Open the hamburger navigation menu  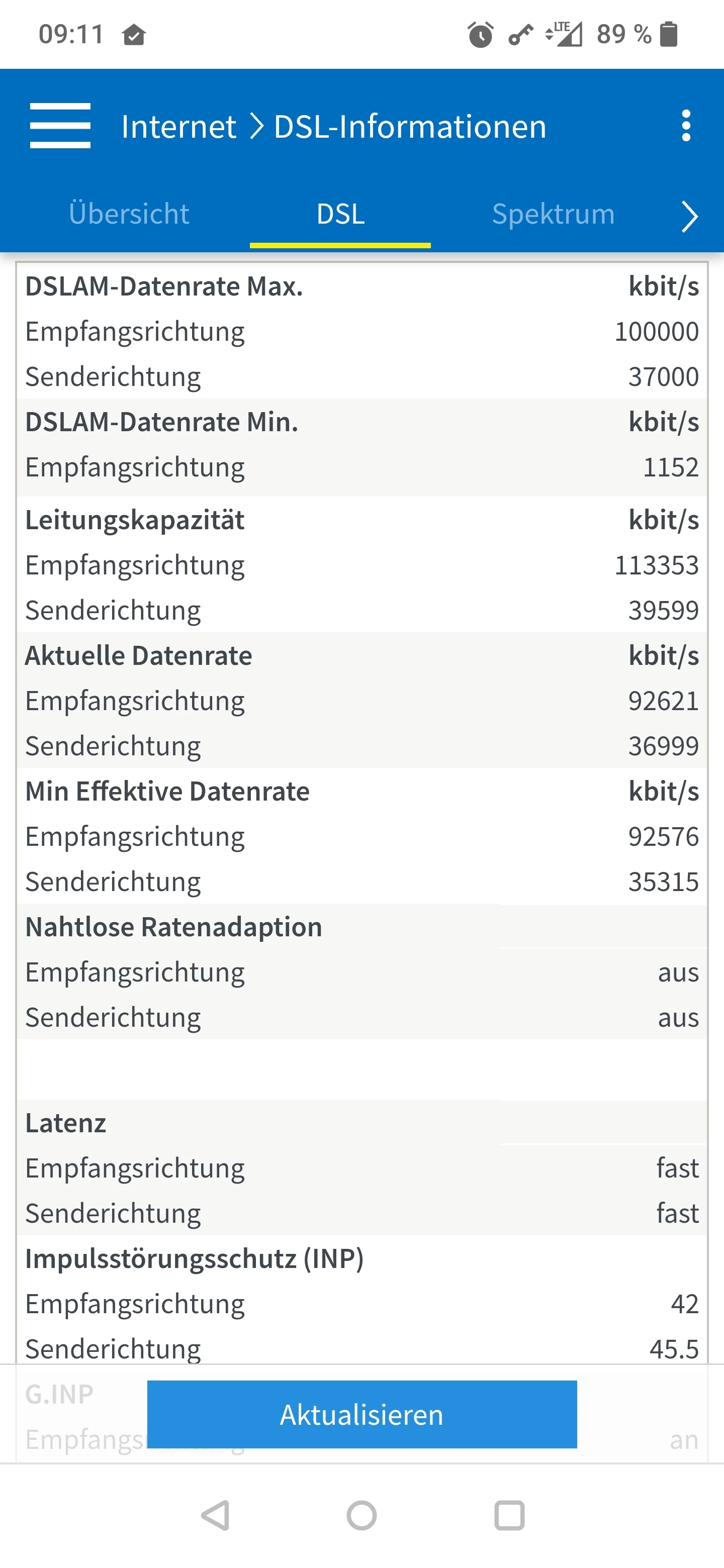coord(60,126)
